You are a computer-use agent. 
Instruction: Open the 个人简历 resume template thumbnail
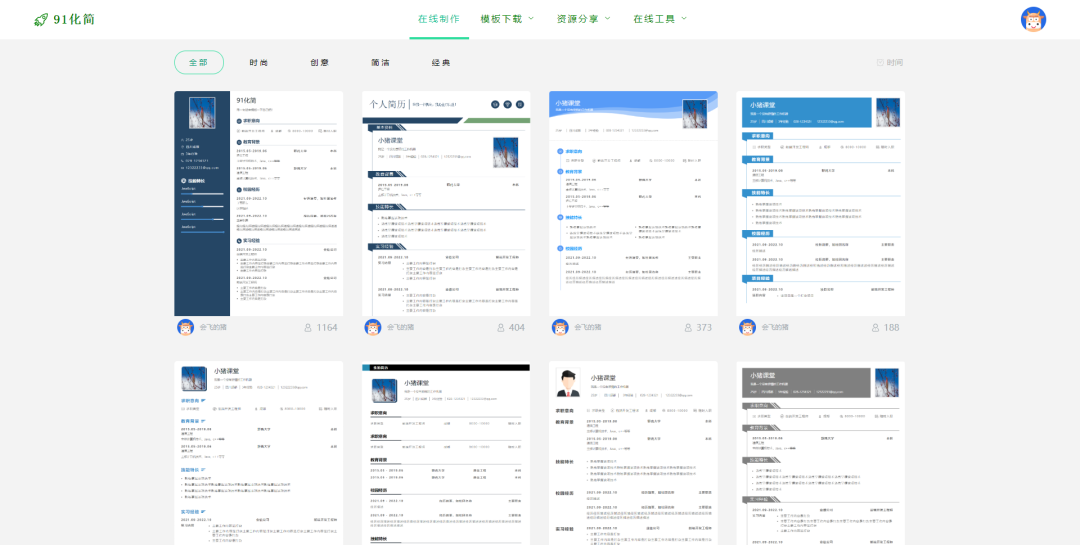point(446,203)
